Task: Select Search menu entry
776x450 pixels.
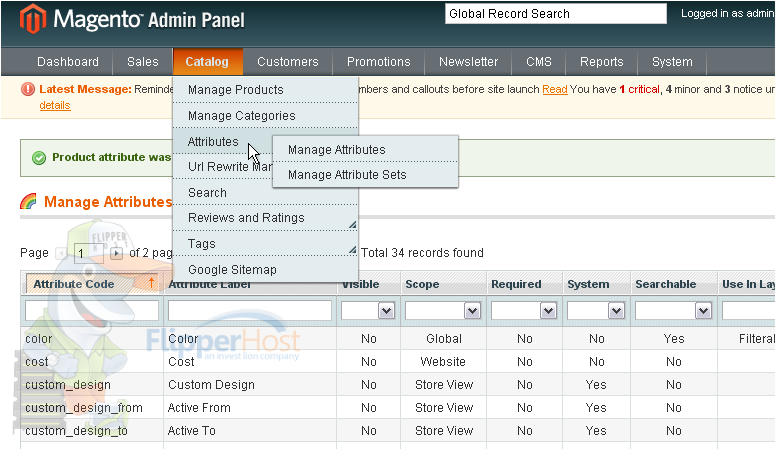Action: point(265,193)
